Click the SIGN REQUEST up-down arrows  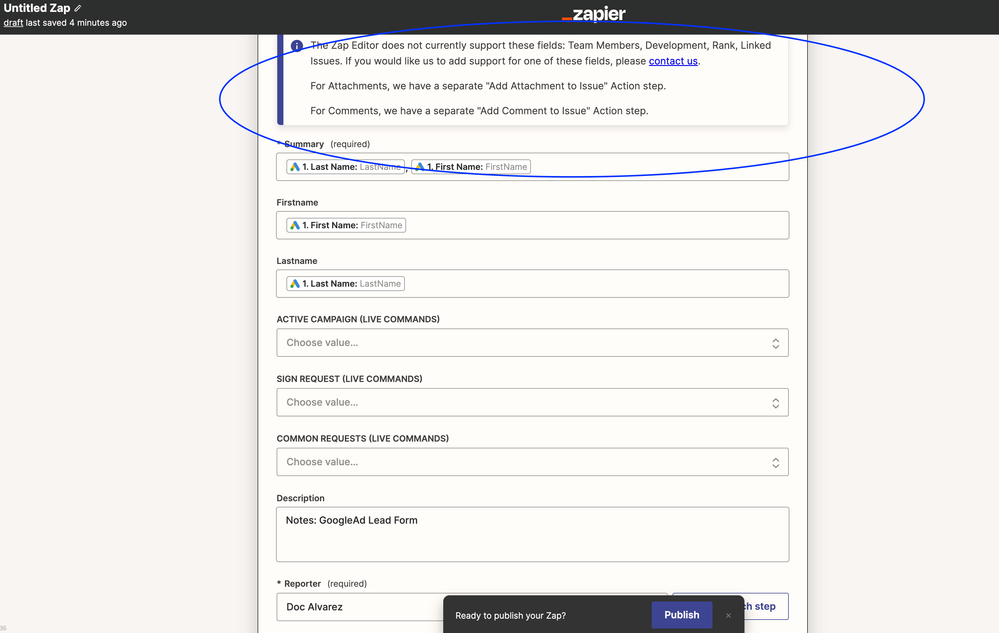tap(775, 403)
